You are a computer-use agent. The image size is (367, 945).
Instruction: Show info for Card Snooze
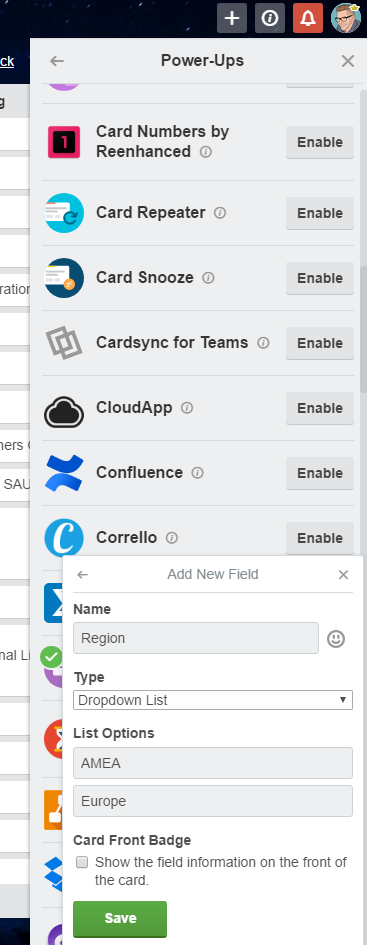pyautogui.click(x=208, y=278)
